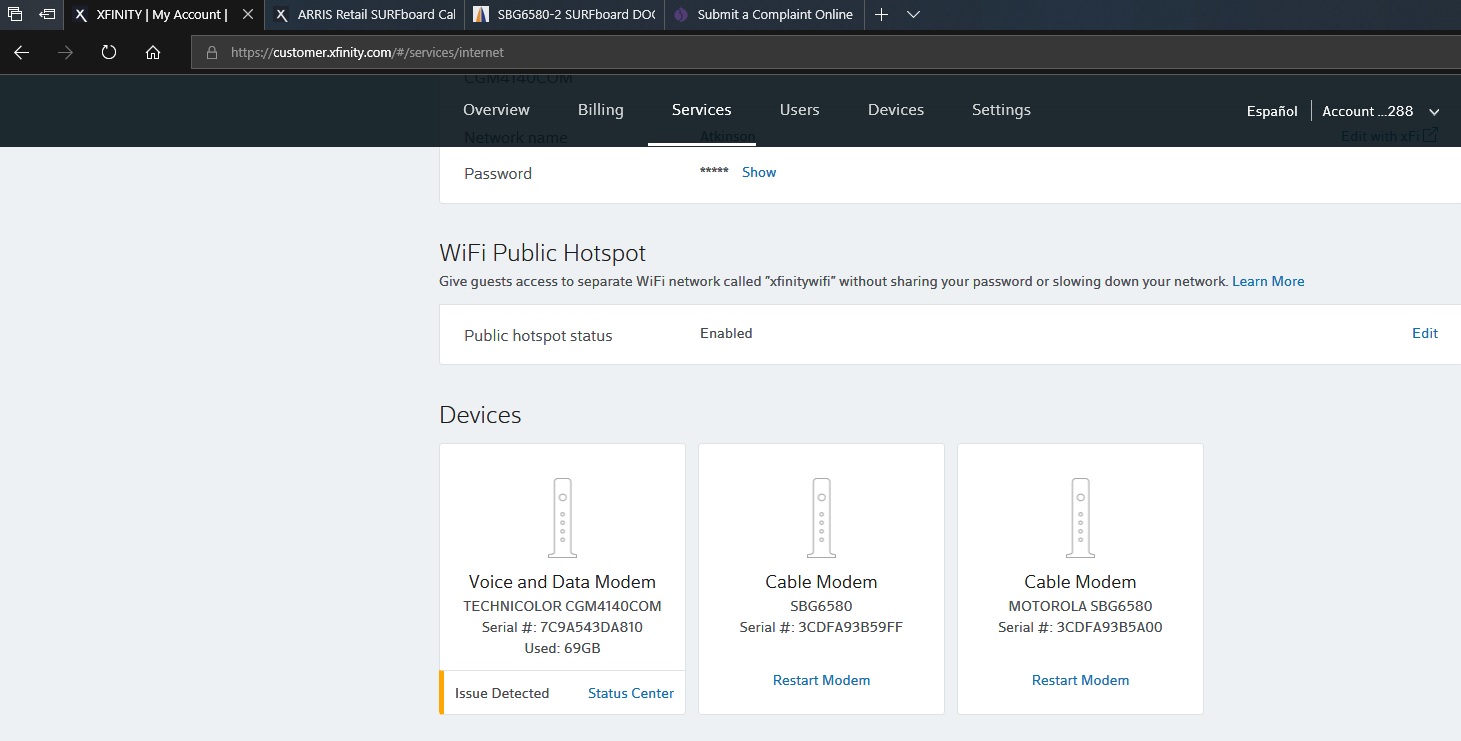Open a new browser tab with plus icon
The height and width of the screenshot is (741, 1461).
click(x=881, y=15)
